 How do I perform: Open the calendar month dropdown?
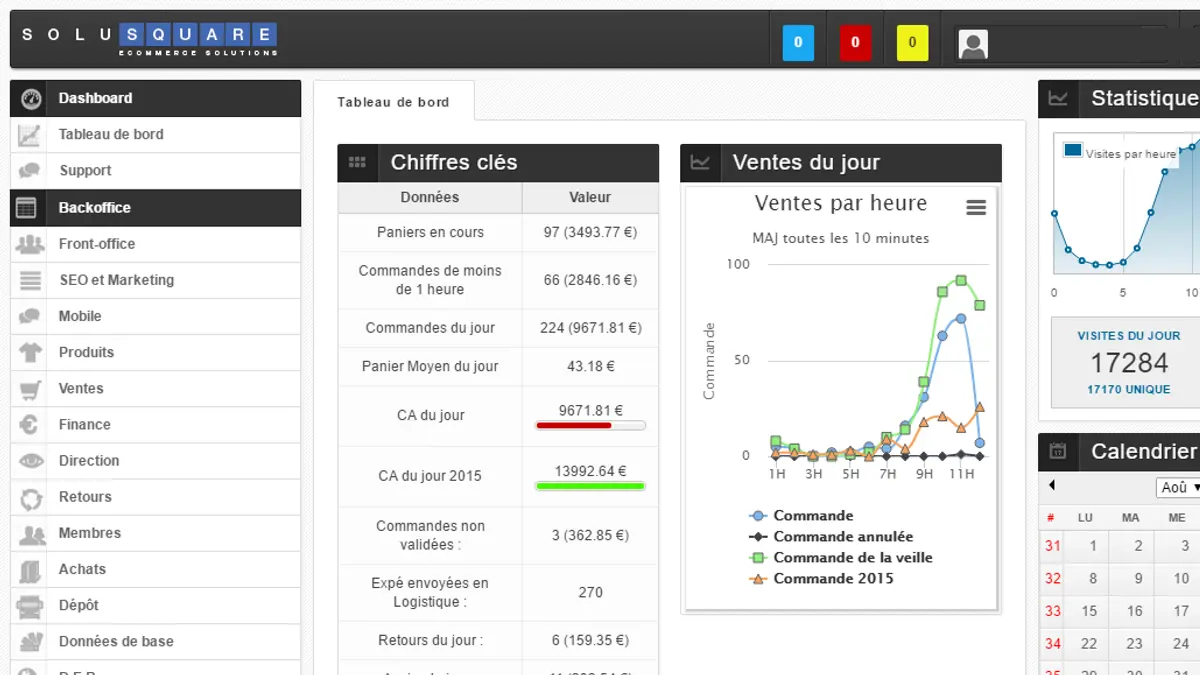point(1178,487)
